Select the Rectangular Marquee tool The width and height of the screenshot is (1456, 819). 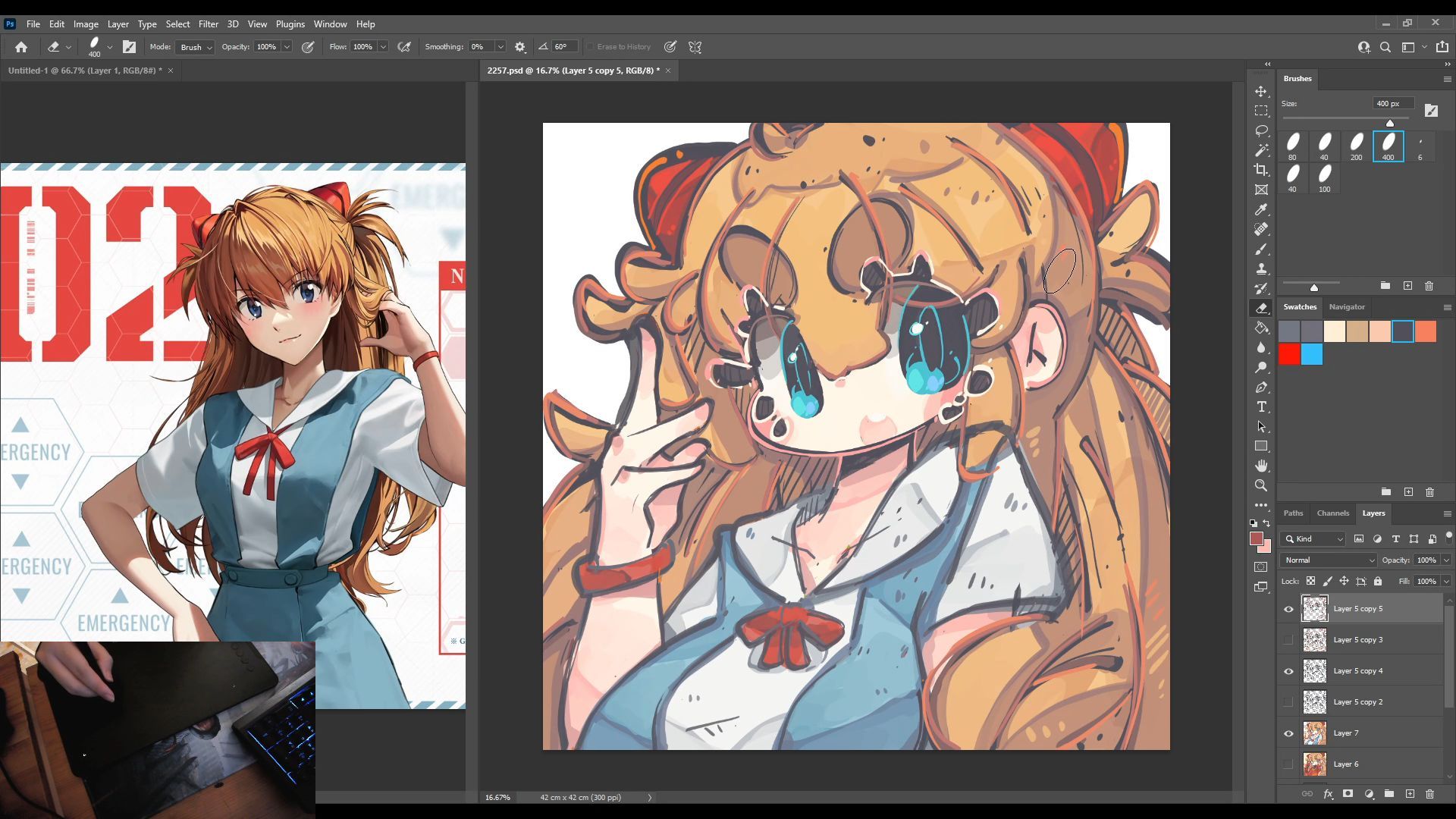click(1261, 111)
